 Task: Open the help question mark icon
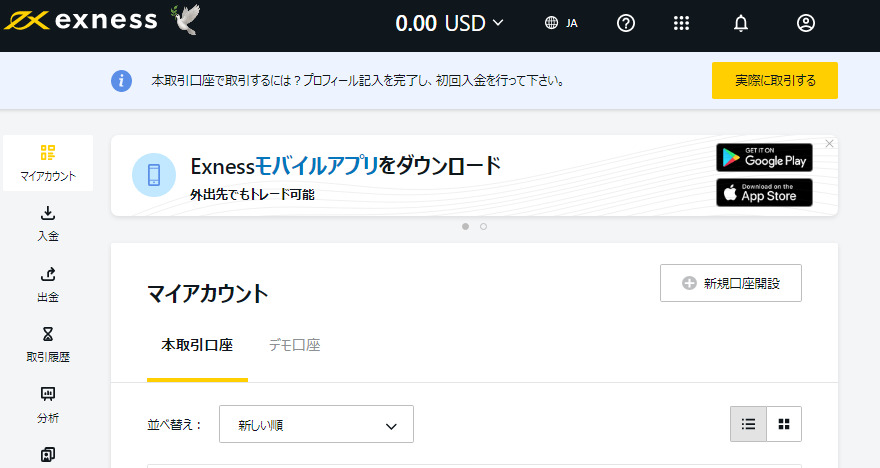[x=626, y=23]
